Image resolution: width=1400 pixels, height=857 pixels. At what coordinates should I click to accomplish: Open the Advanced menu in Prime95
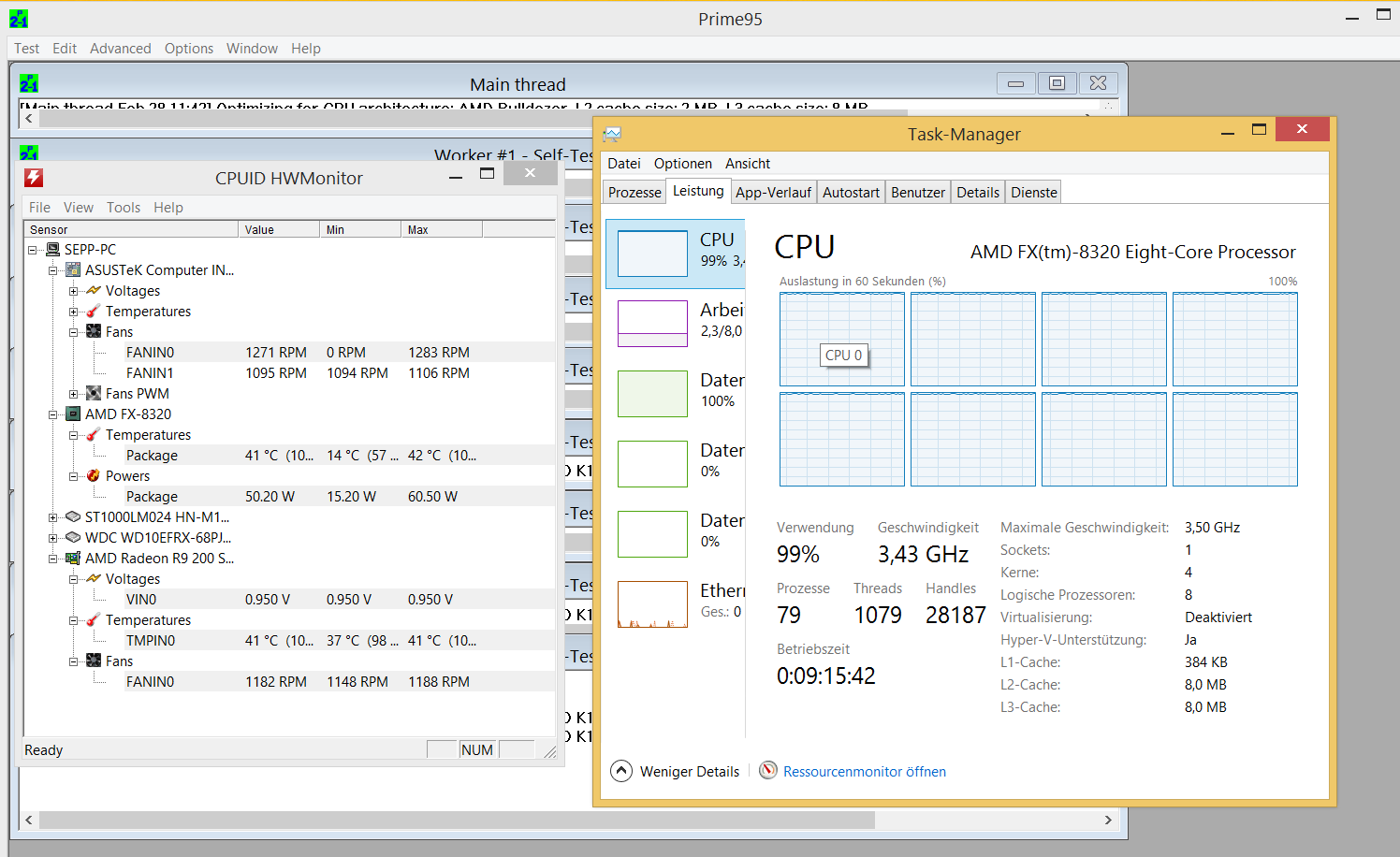coord(120,49)
